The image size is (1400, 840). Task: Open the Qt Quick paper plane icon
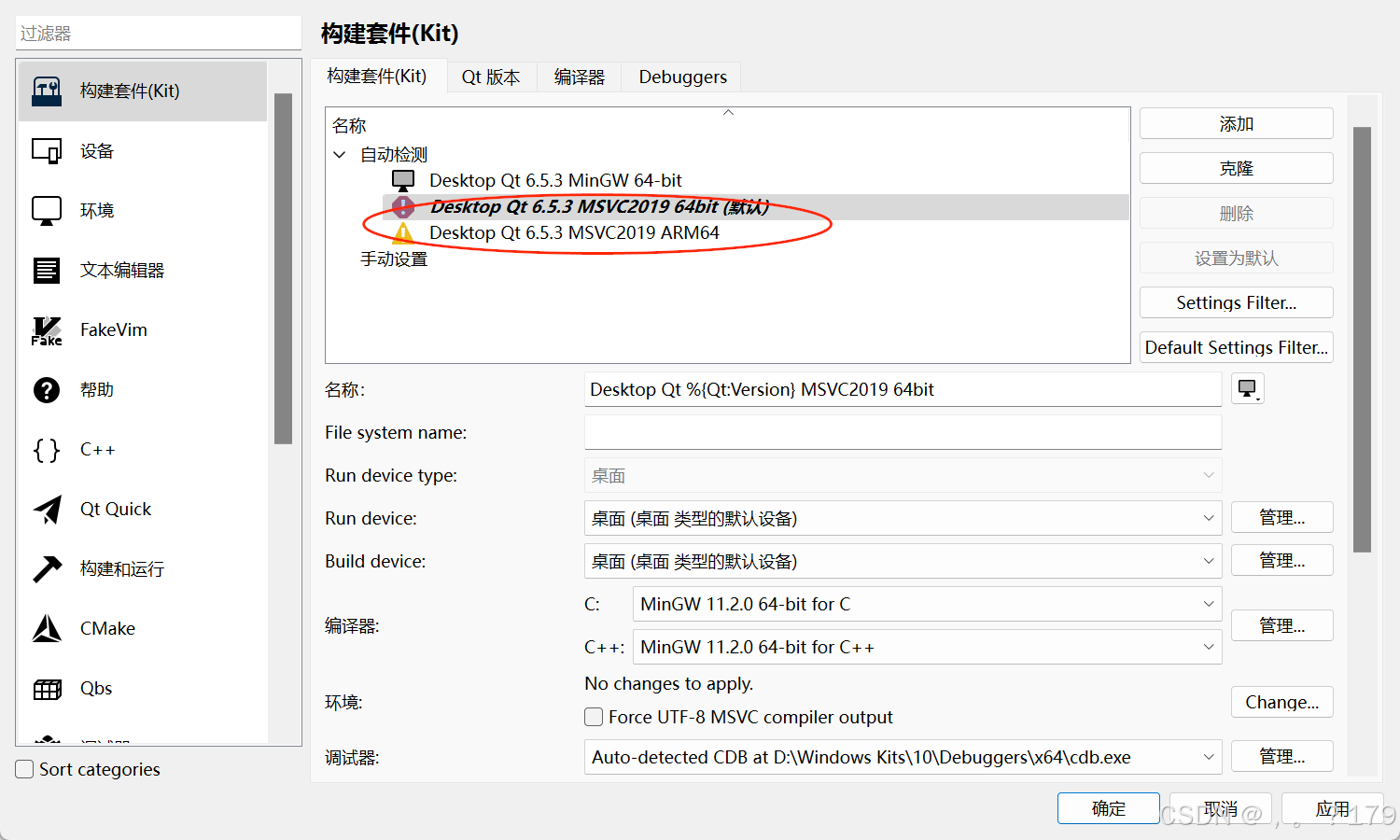tap(47, 510)
